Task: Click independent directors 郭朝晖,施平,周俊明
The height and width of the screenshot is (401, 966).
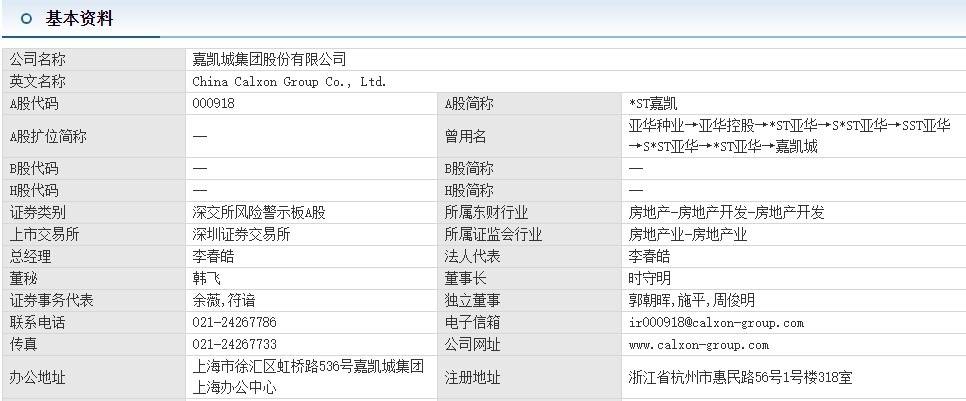Action: (691, 301)
